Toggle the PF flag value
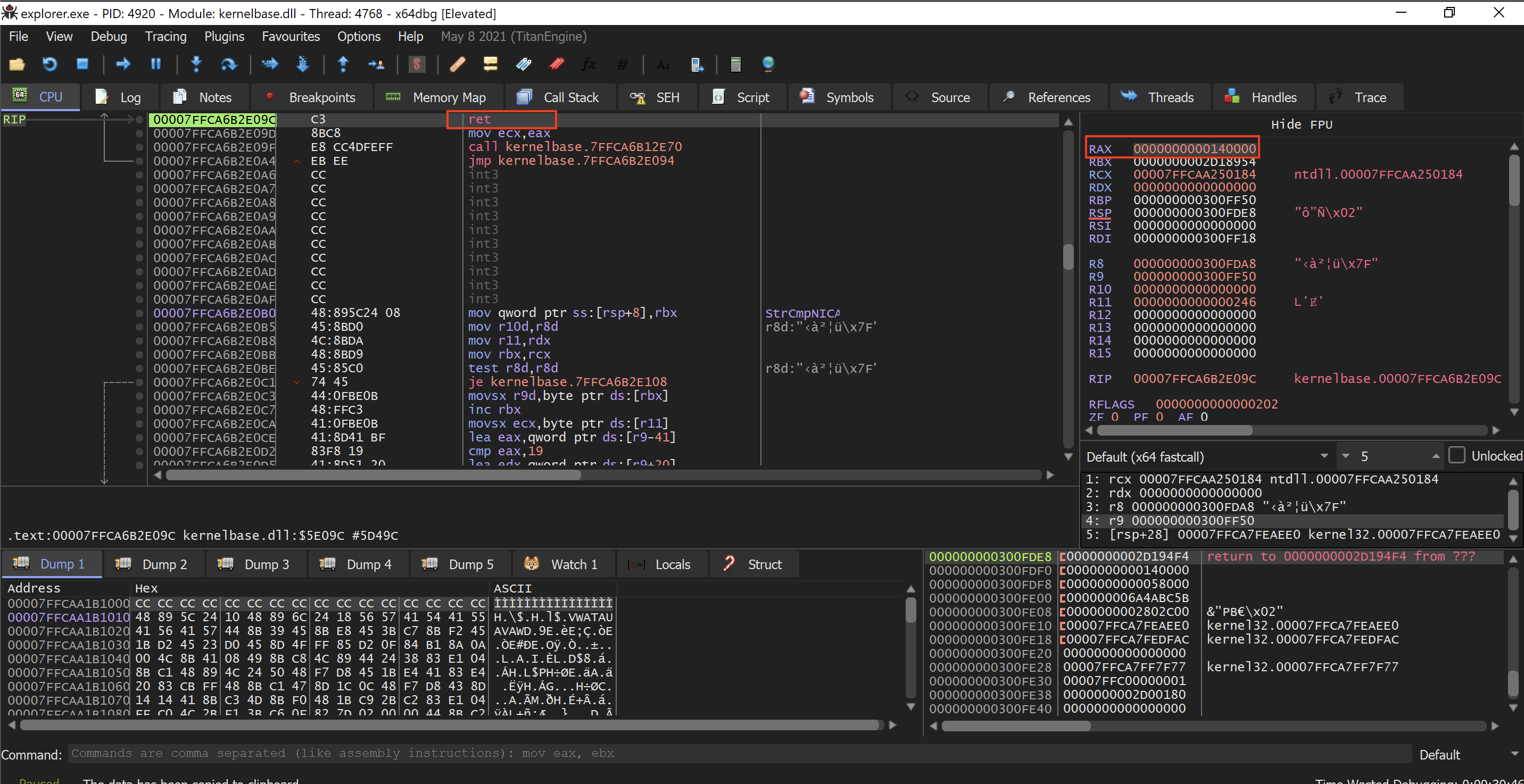The image size is (1524, 784). [1159, 418]
